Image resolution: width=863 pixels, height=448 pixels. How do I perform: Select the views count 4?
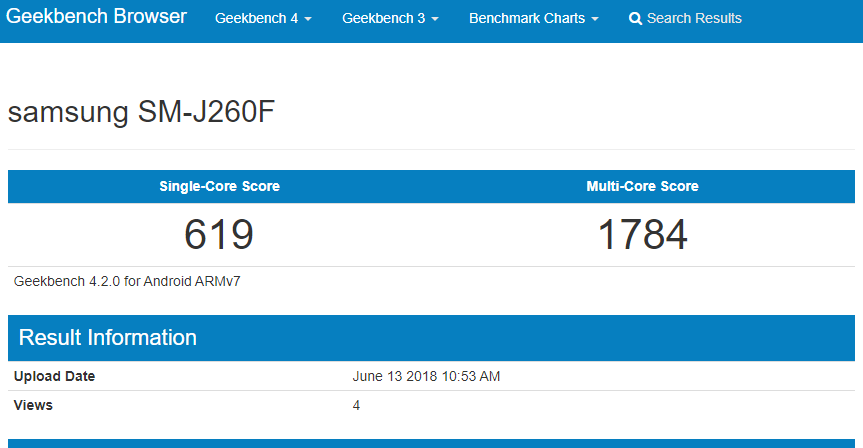pyautogui.click(x=356, y=406)
